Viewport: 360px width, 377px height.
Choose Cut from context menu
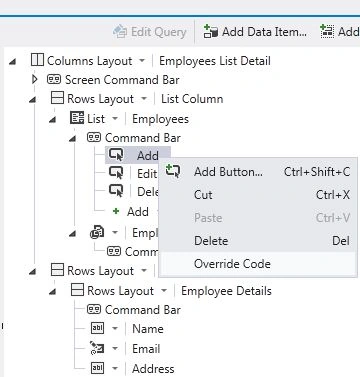coord(258,195)
